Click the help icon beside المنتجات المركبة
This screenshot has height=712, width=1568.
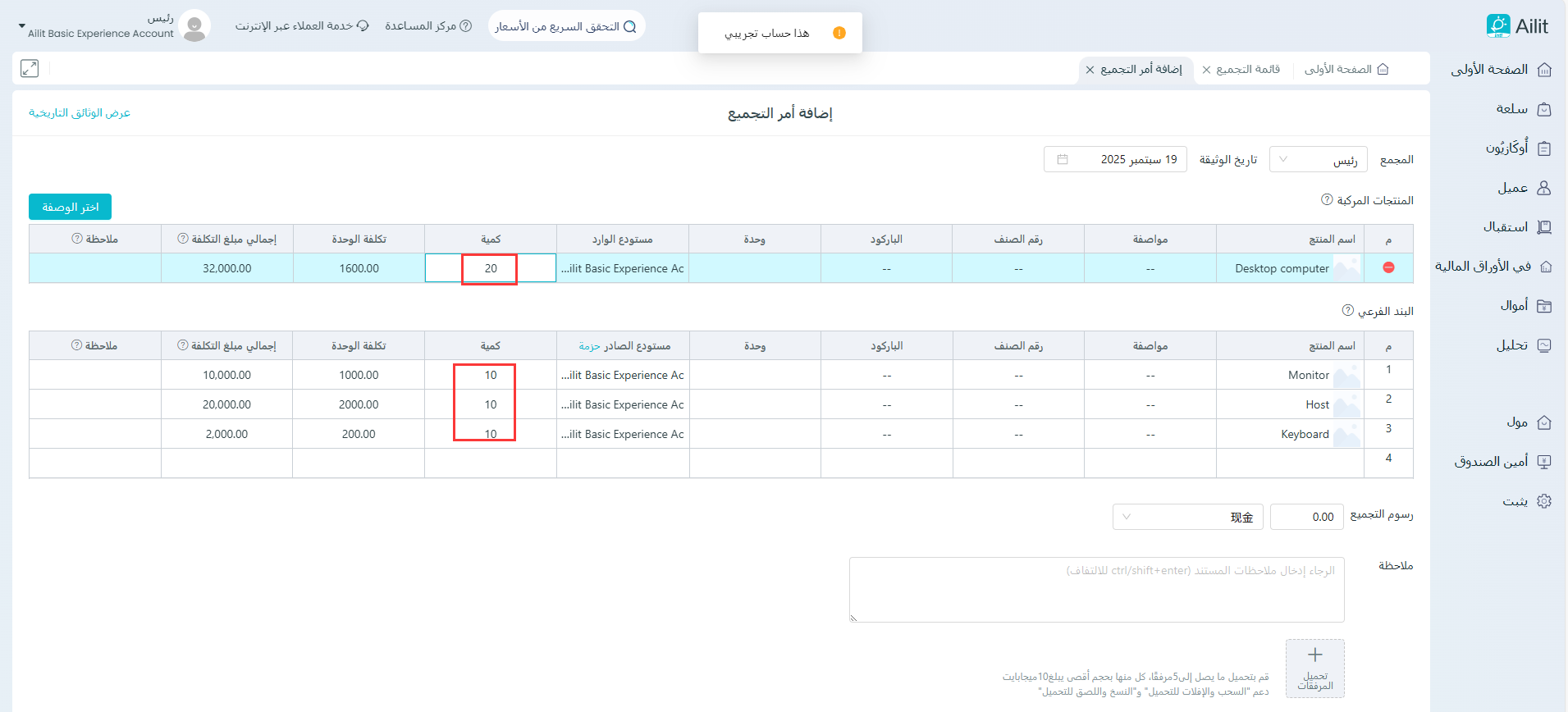pos(1327,199)
